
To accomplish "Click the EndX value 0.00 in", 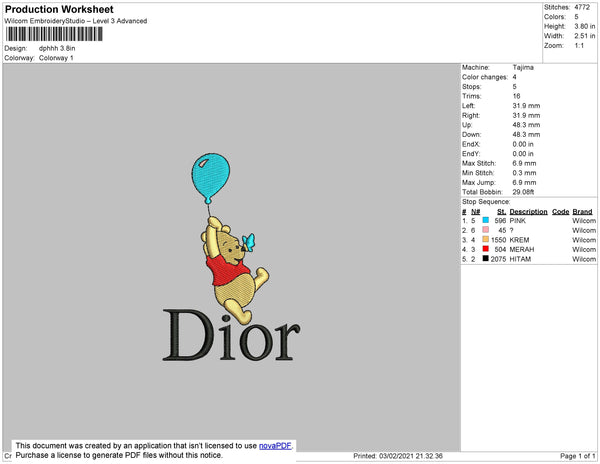I will [523, 144].
